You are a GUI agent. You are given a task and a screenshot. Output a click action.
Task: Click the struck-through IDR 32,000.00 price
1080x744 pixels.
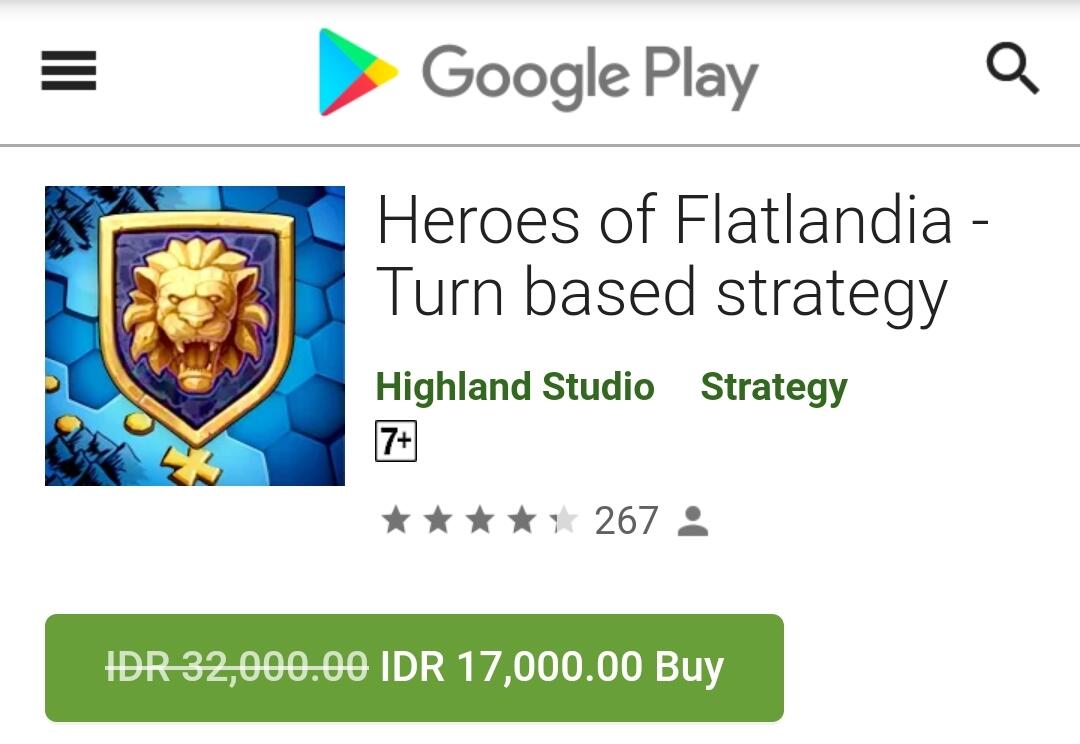(x=237, y=667)
